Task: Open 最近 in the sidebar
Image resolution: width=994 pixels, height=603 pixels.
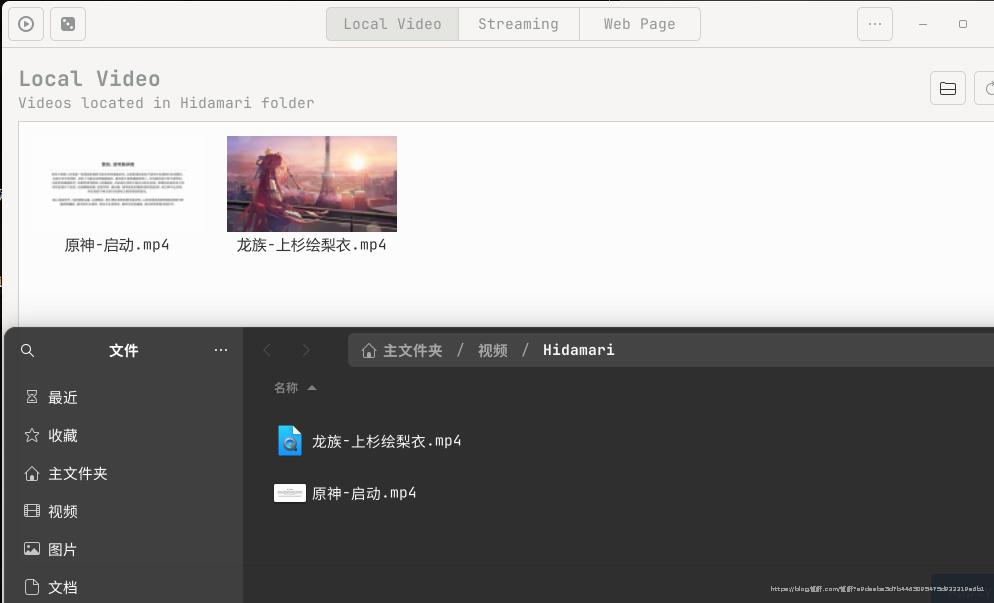Action: (x=62, y=398)
